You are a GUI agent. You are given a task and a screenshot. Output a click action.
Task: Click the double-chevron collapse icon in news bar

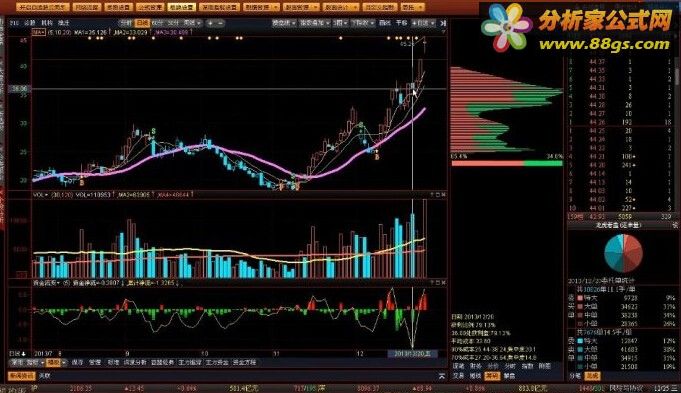(442, 376)
